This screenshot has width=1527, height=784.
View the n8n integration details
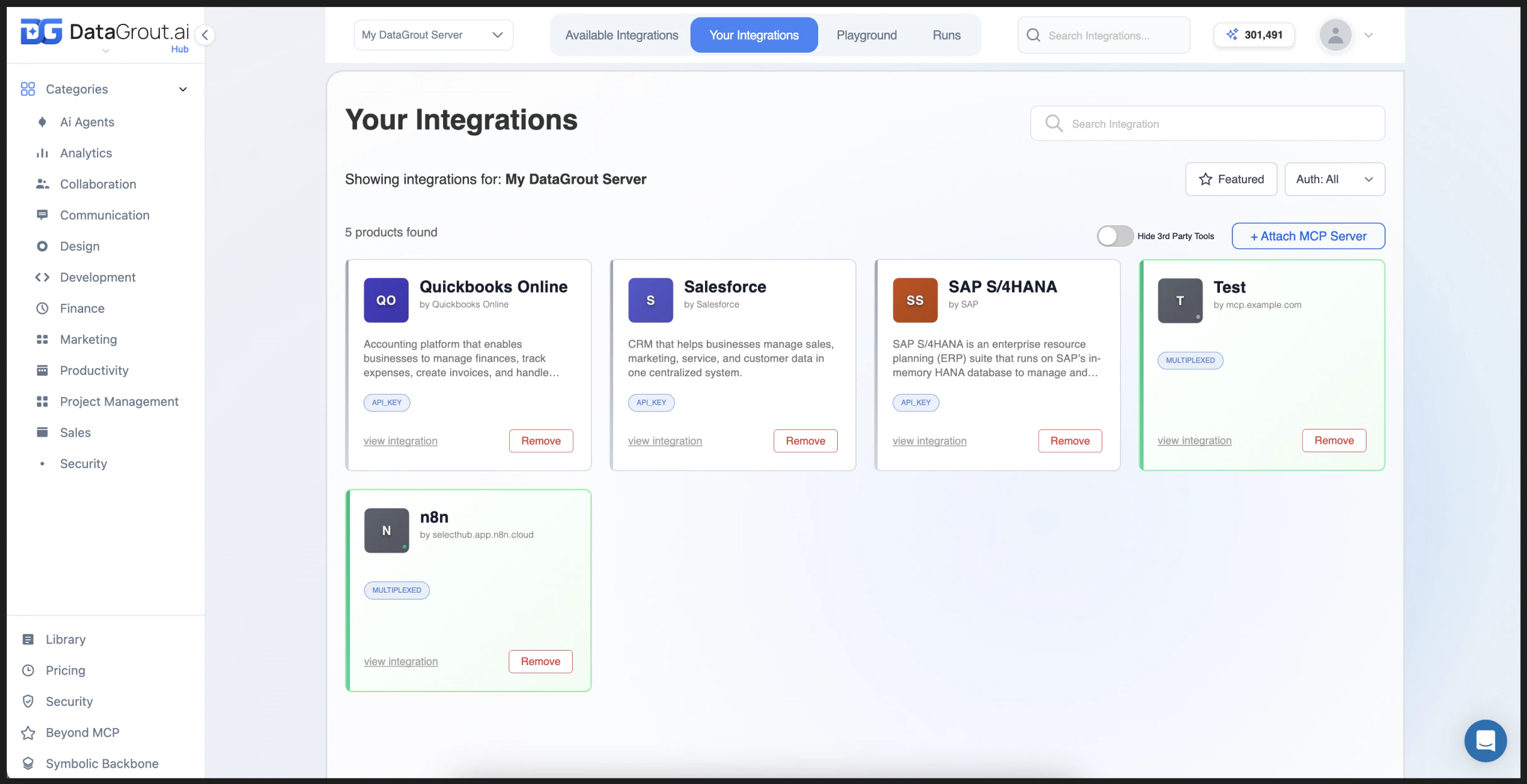click(x=400, y=661)
